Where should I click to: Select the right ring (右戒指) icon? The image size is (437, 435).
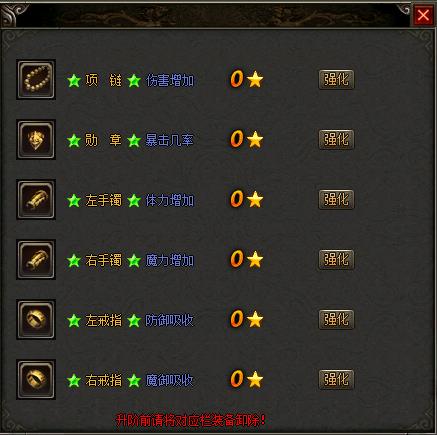36,380
